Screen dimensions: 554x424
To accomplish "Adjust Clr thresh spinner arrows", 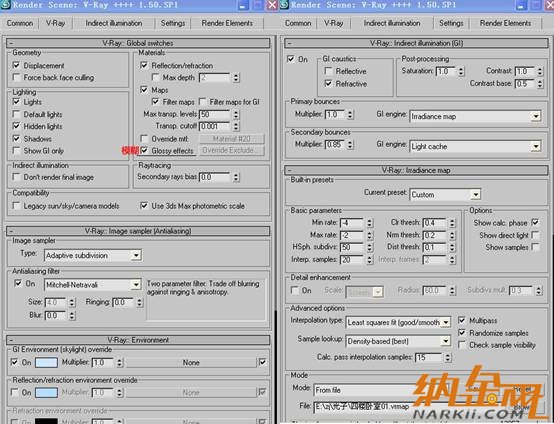I will click(x=452, y=223).
